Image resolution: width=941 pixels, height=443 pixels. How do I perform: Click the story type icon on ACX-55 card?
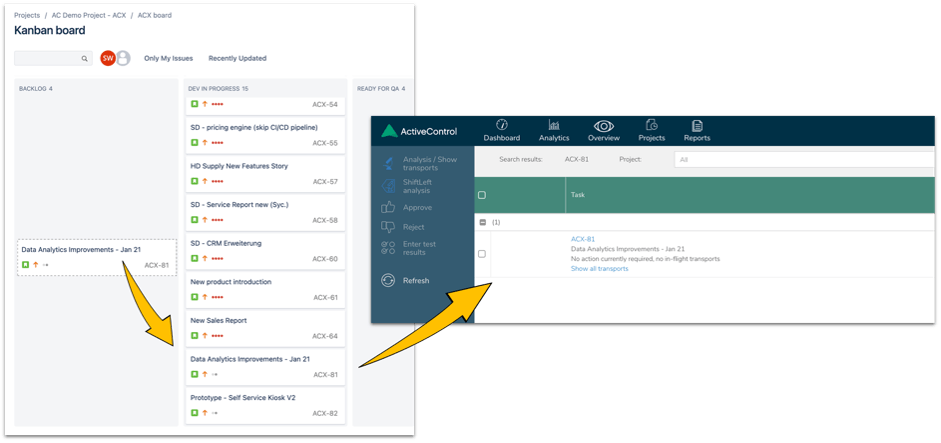point(194,143)
